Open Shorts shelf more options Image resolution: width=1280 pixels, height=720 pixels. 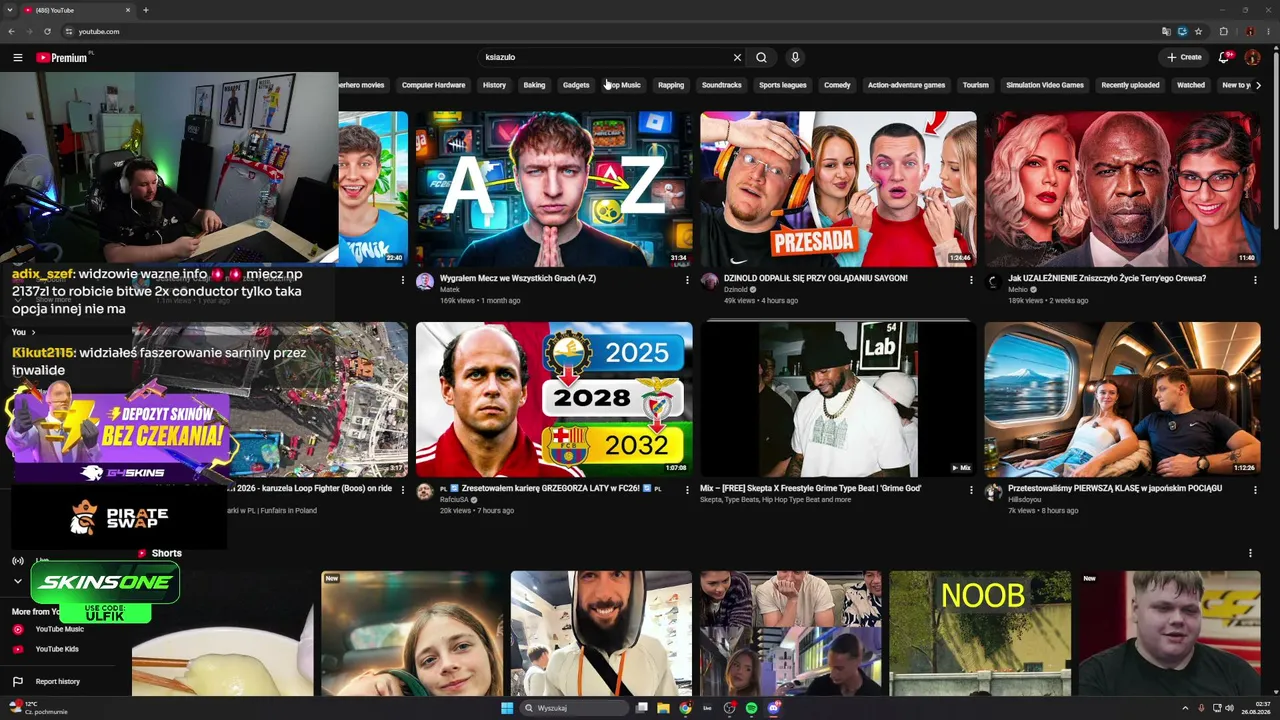click(x=1250, y=553)
